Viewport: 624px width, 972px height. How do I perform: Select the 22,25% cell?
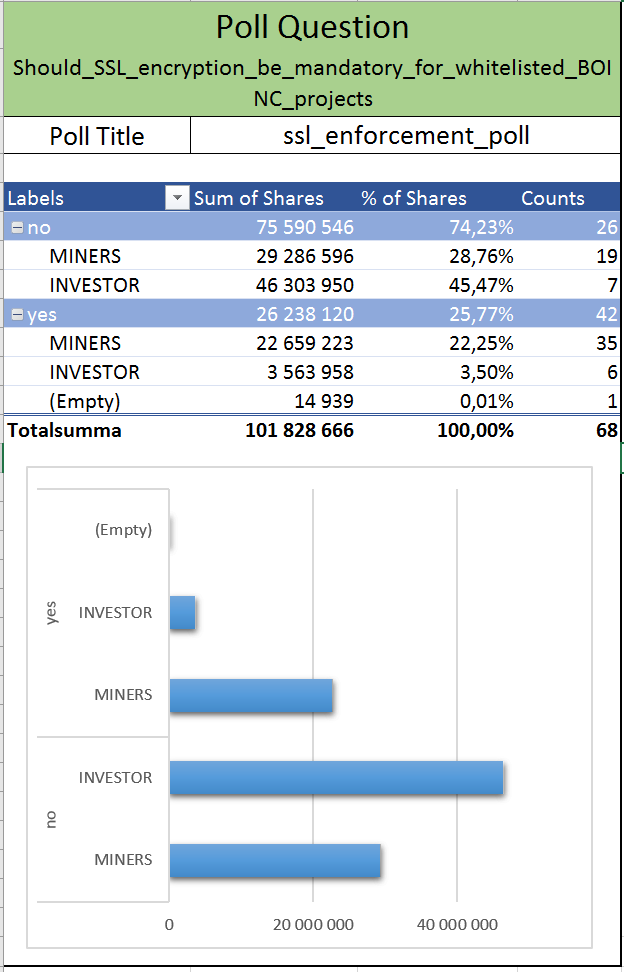tap(481, 343)
